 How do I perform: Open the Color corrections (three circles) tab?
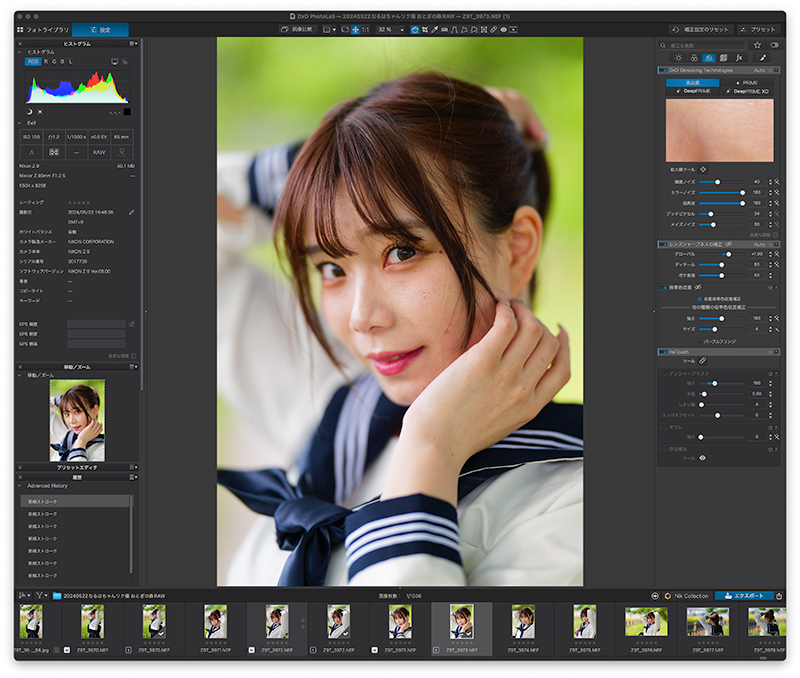(x=694, y=58)
